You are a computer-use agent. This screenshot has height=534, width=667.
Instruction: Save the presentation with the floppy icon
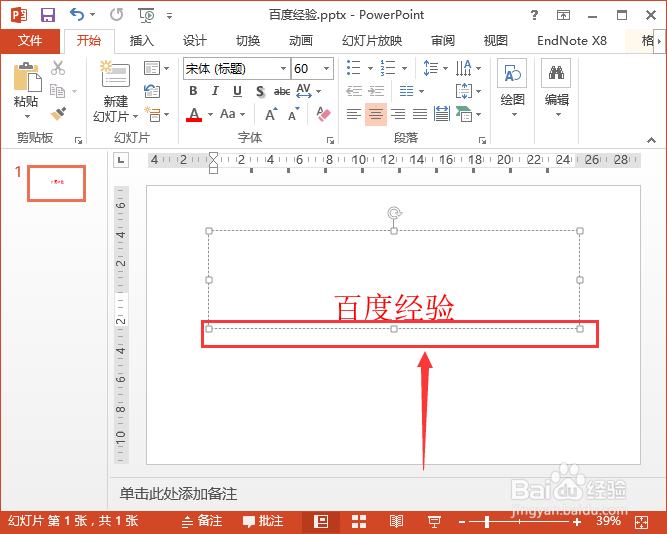(x=48, y=15)
